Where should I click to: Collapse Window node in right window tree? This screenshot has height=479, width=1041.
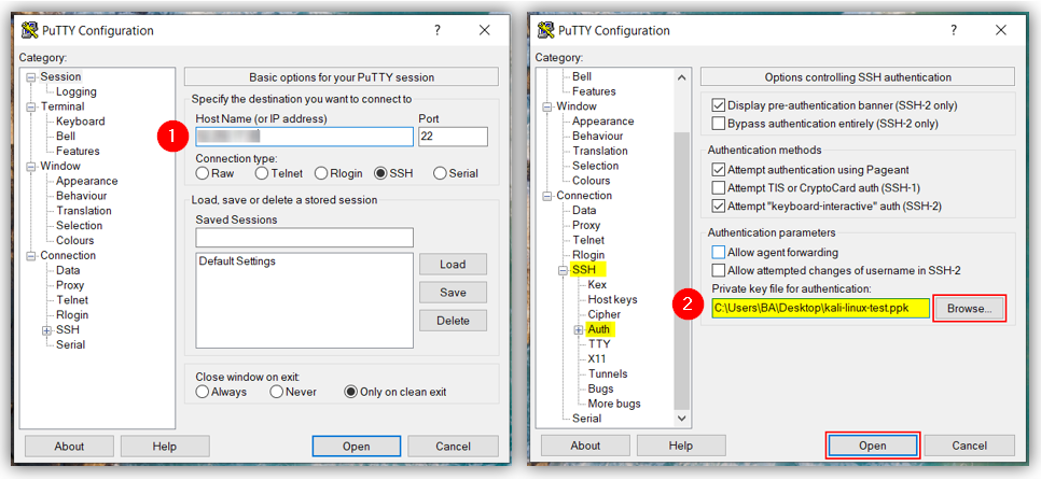pos(547,107)
